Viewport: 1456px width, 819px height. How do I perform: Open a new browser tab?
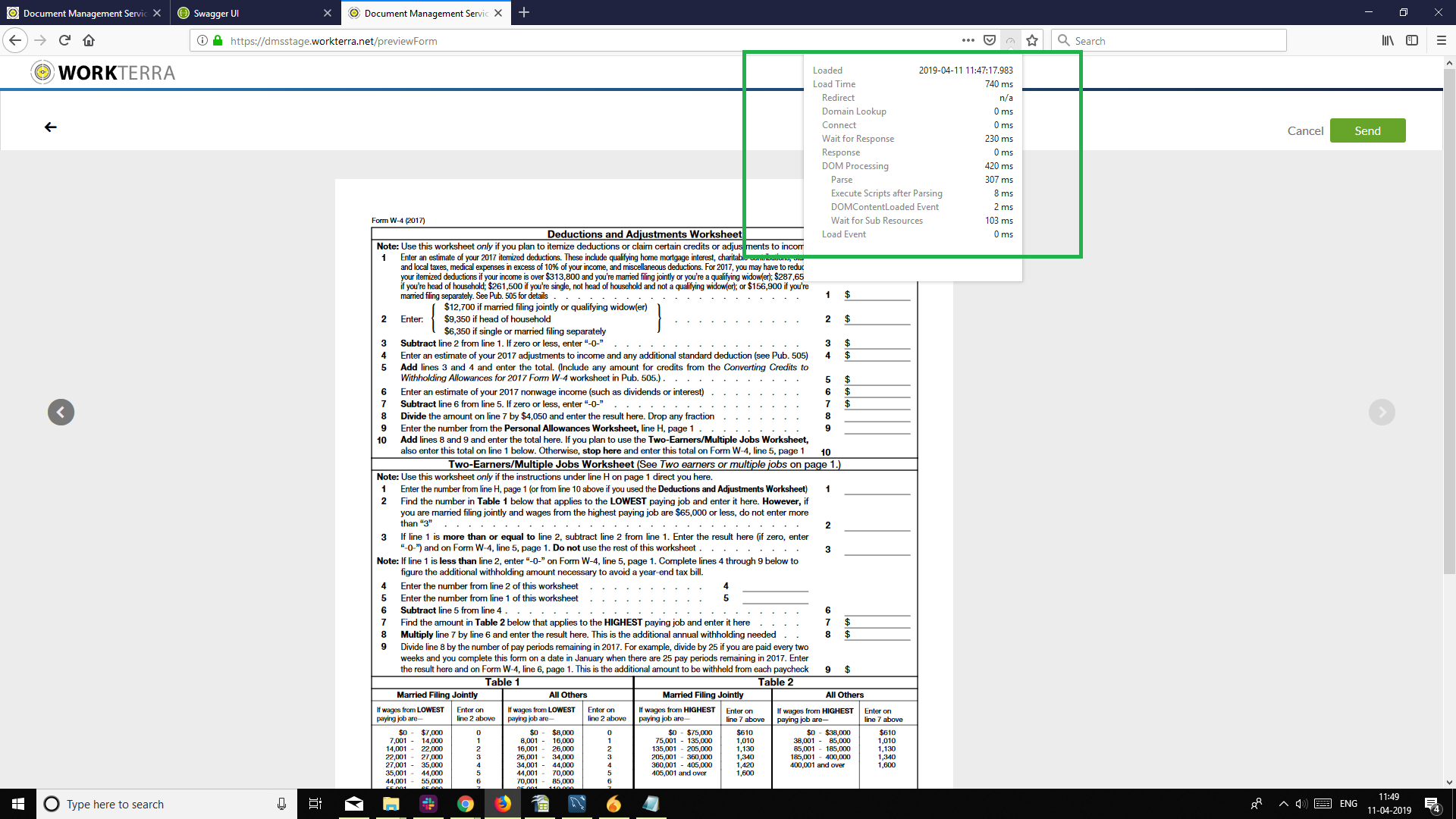tap(524, 13)
